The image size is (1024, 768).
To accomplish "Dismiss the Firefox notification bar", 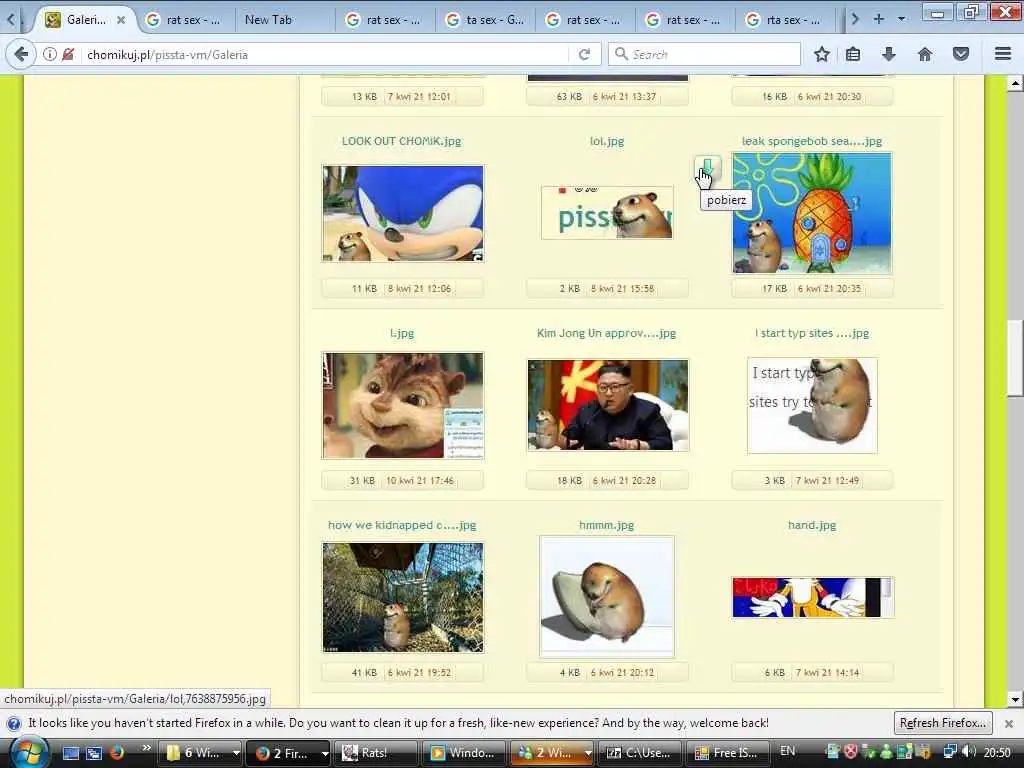I will [1009, 723].
